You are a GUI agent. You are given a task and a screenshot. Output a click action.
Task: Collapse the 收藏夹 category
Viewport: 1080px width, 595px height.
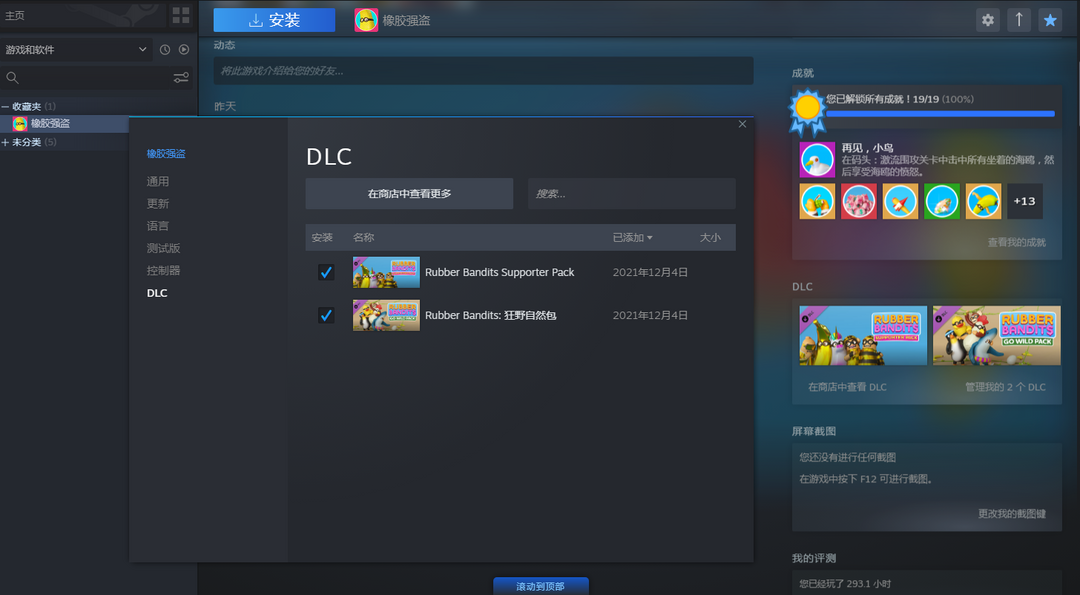point(5,106)
